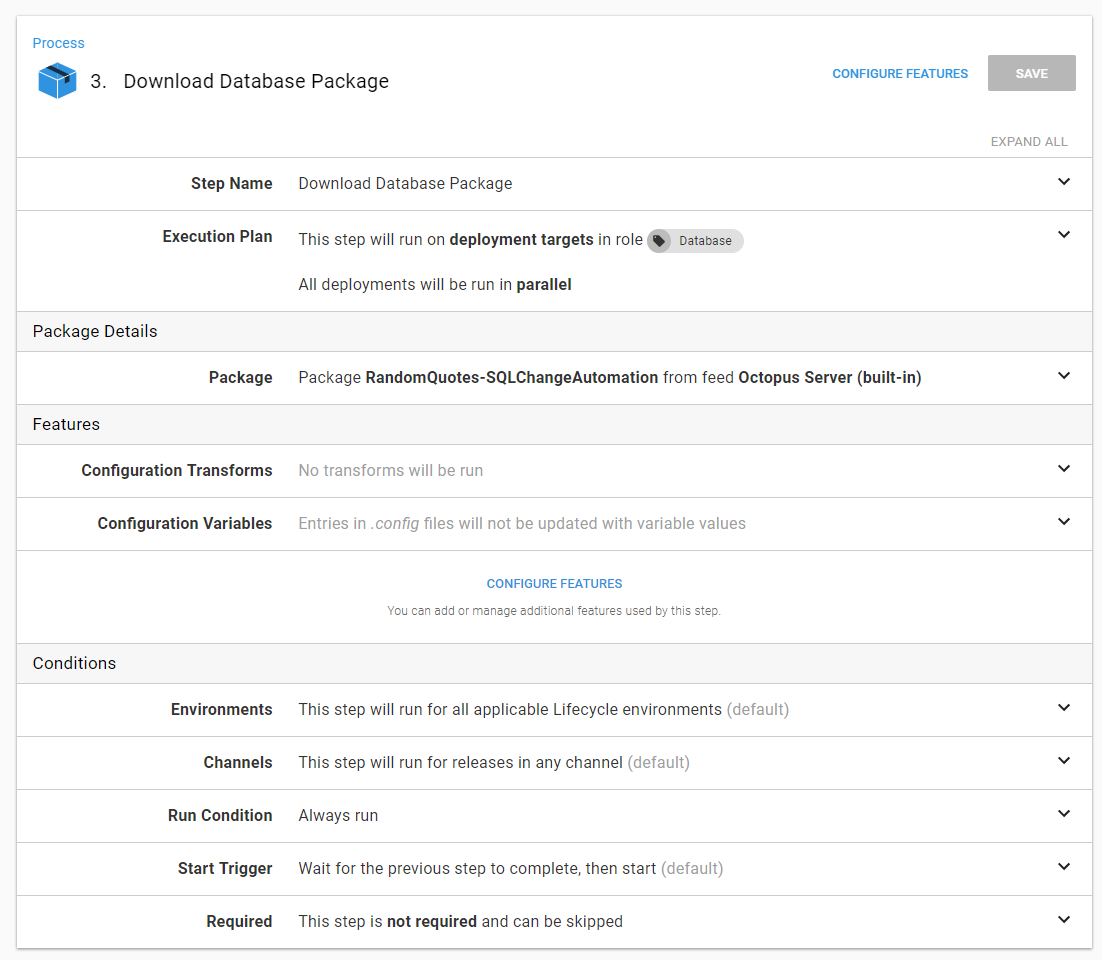Expand Configuration Variables chevron

click(1063, 522)
